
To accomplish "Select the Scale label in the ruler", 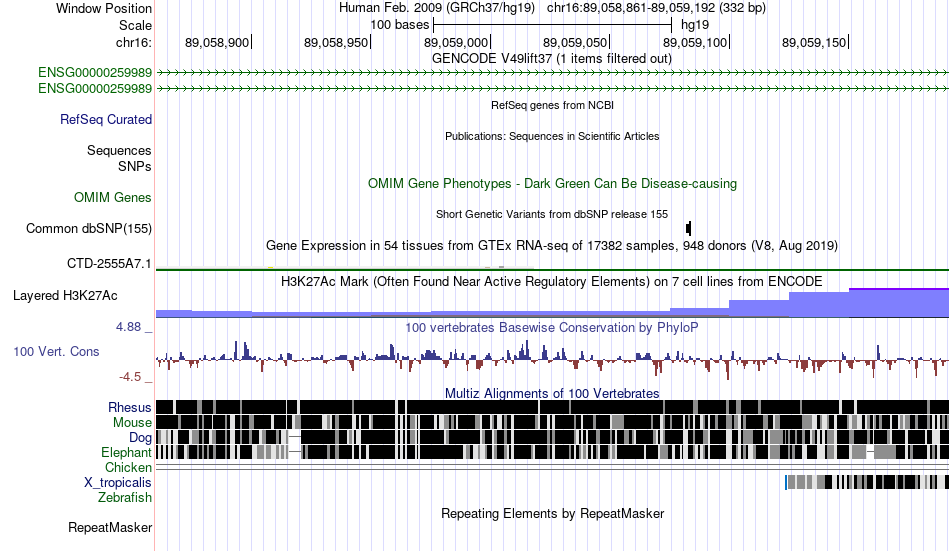I will (x=135, y=25).
